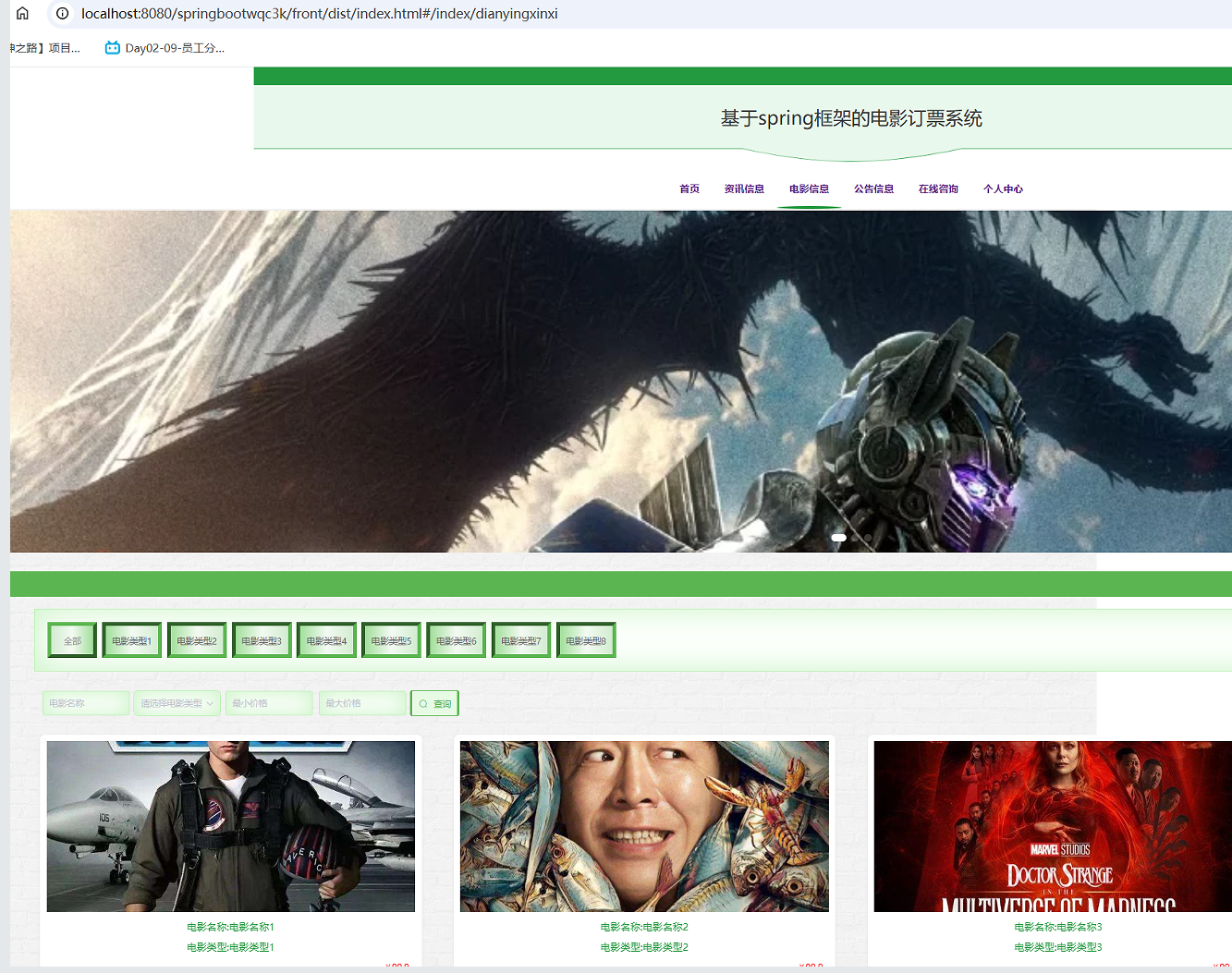Filter by 电影类型2
This screenshot has width=1232, height=973.
(197, 640)
